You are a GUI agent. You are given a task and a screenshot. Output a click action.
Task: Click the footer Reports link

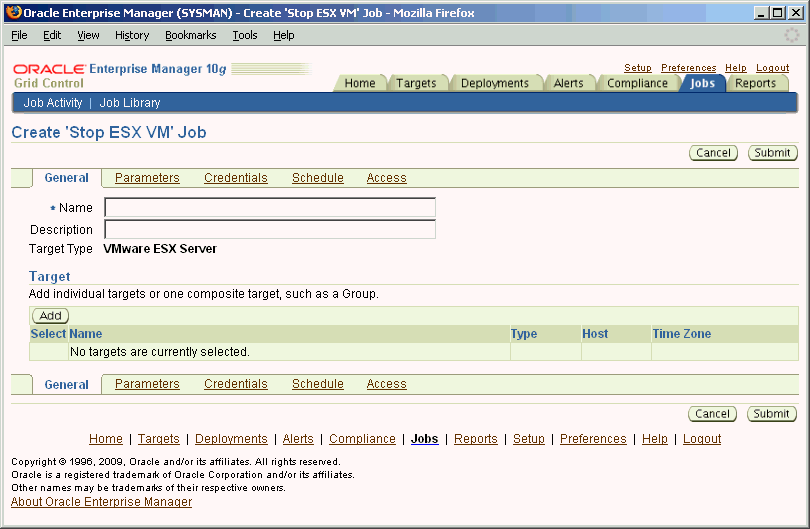coord(476,439)
